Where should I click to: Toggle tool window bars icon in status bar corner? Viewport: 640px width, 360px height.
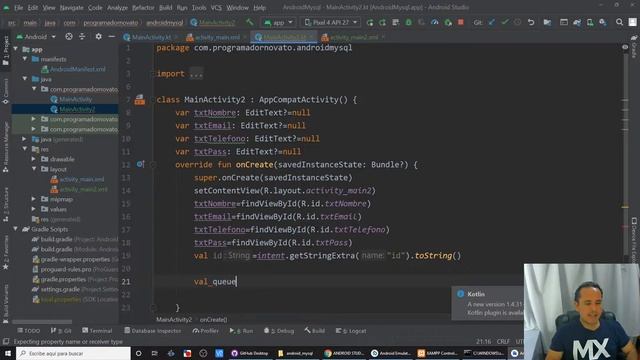click(5, 342)
